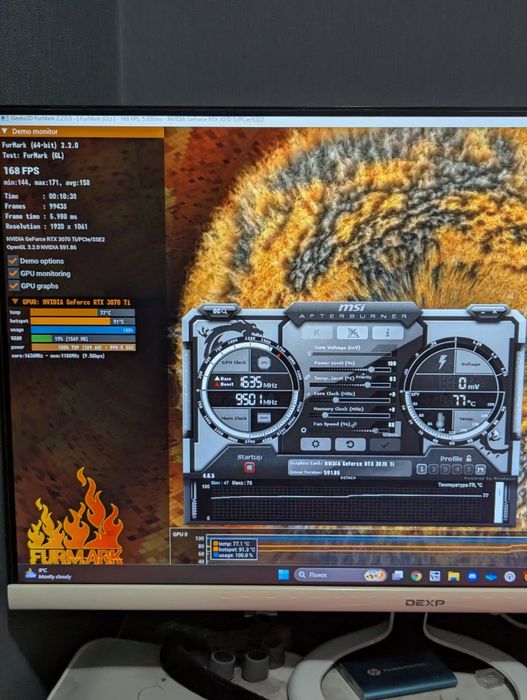527x700 pixels.
Task: Click the FurMark temp 77°C bar
Action: (83, 312)
